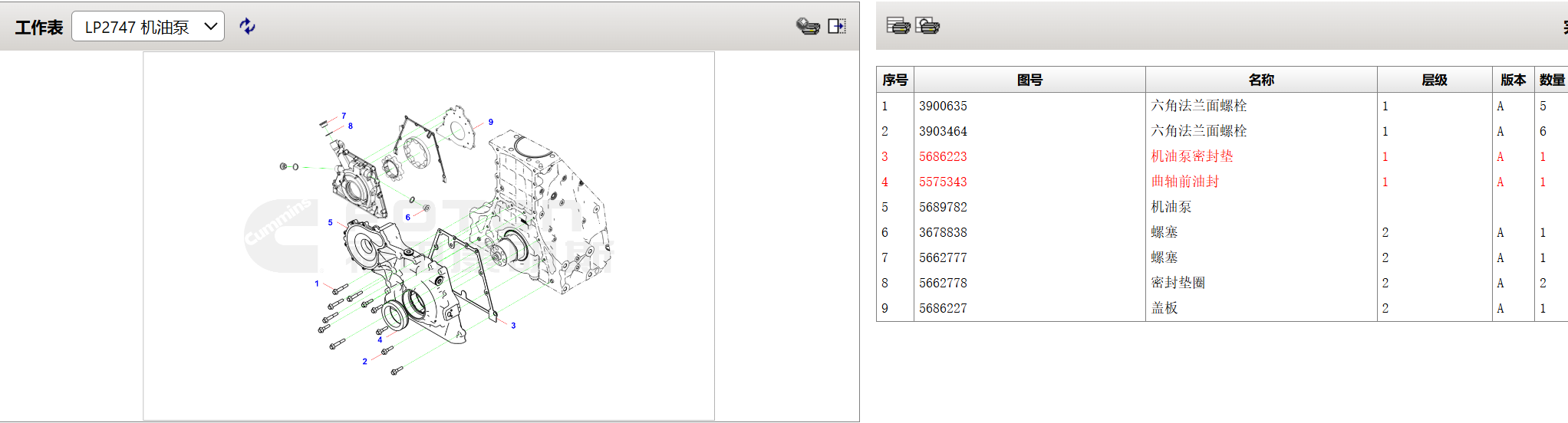Sort by the 名称 column header
The width and height of the screenshot is (1568, 423).
(x=1261, y=80)
